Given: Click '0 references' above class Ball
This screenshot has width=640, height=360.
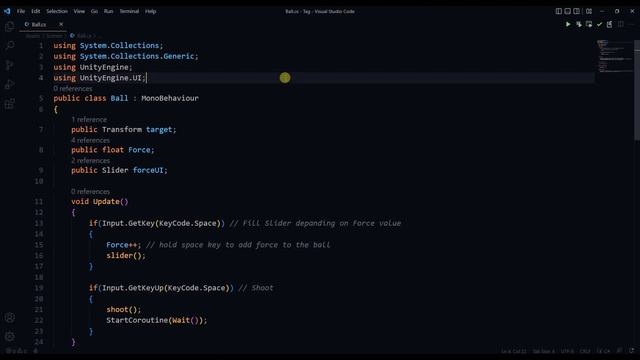Looking at the screenshot, I should click(73, 89).
